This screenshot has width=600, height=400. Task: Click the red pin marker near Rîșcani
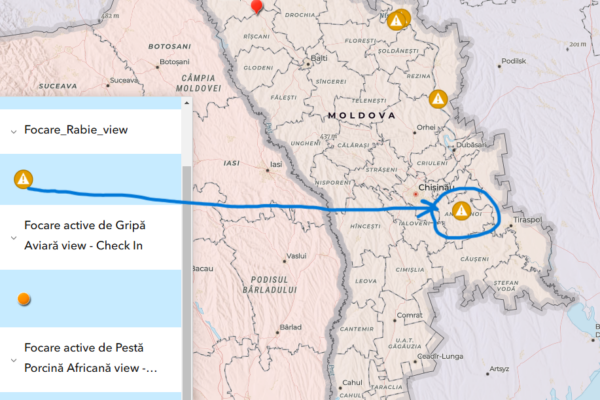tap(257, 7)
